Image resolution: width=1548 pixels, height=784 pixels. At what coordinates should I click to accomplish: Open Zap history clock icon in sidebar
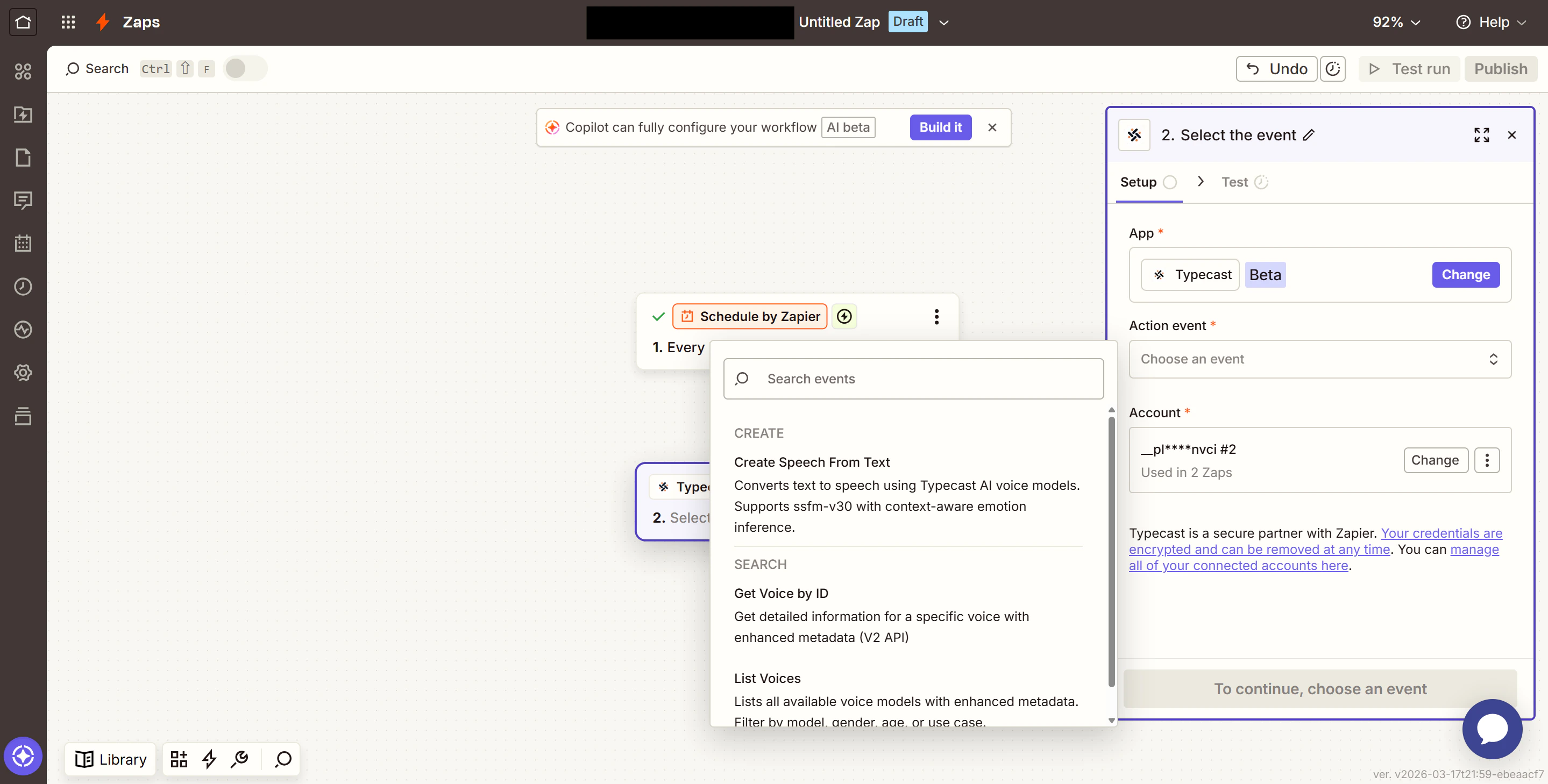(23, 287)
